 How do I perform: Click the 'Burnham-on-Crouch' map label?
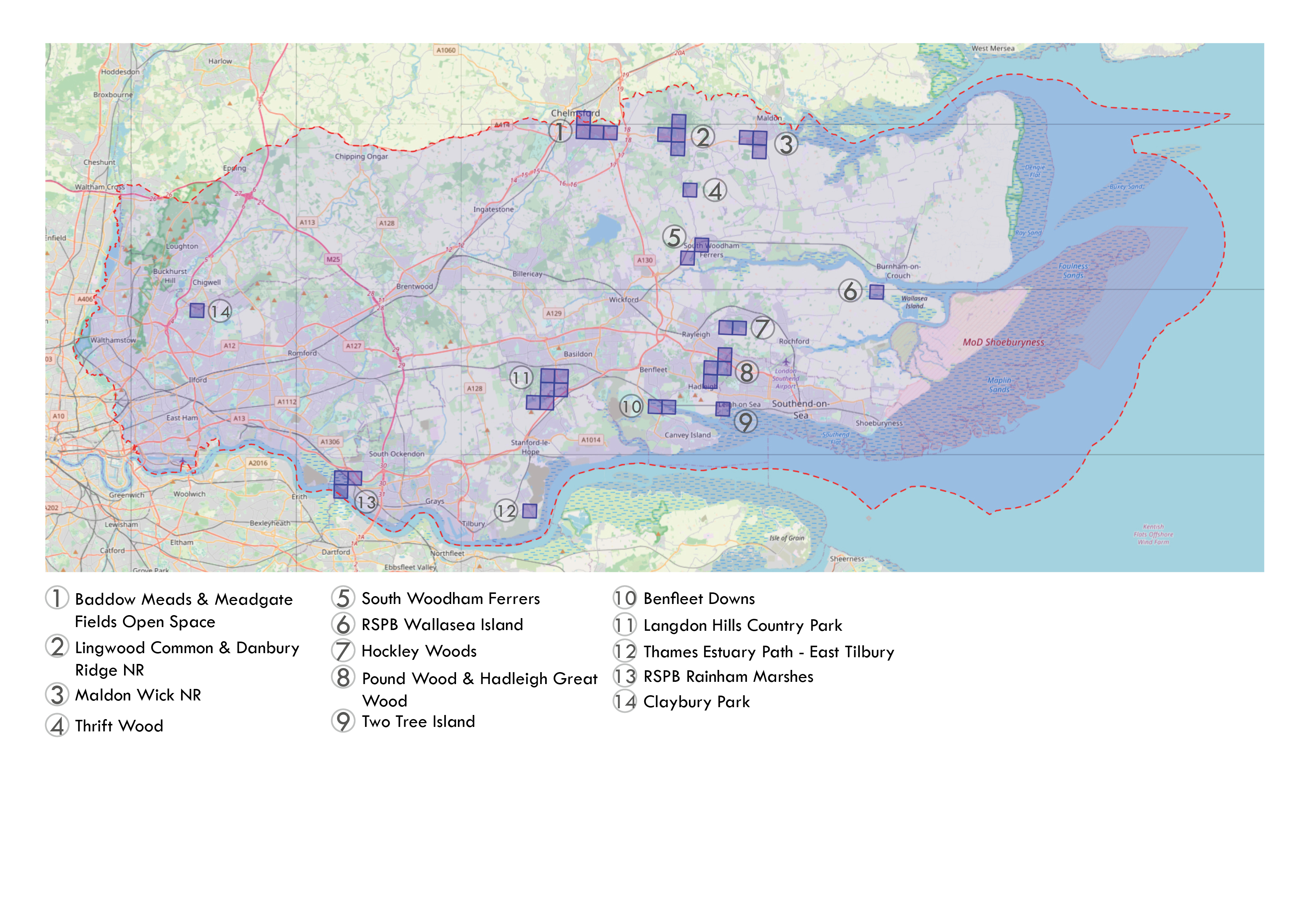tap(898, 271)
